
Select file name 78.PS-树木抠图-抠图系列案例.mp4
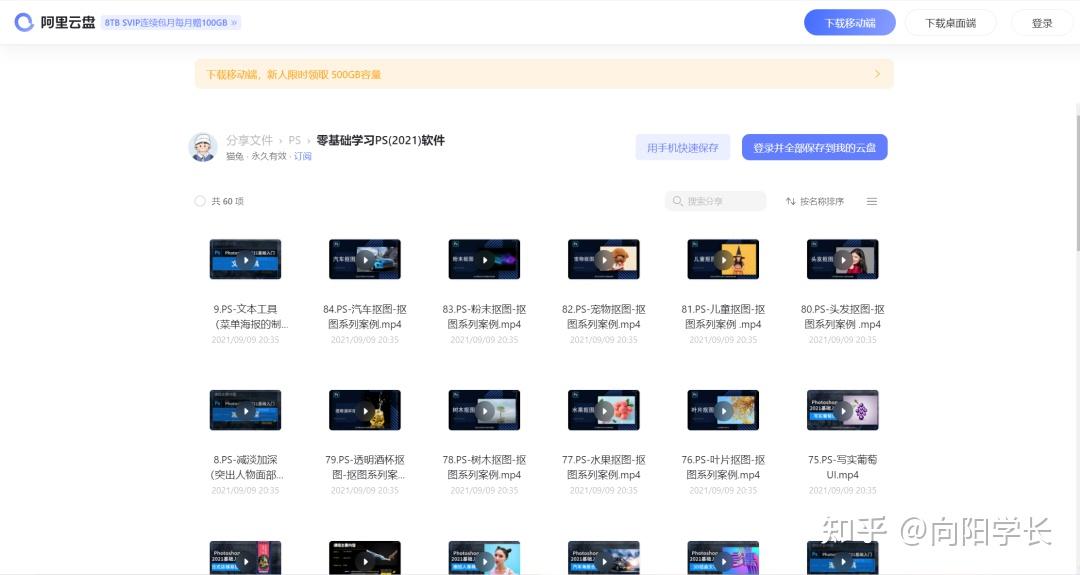coord(484,468)
